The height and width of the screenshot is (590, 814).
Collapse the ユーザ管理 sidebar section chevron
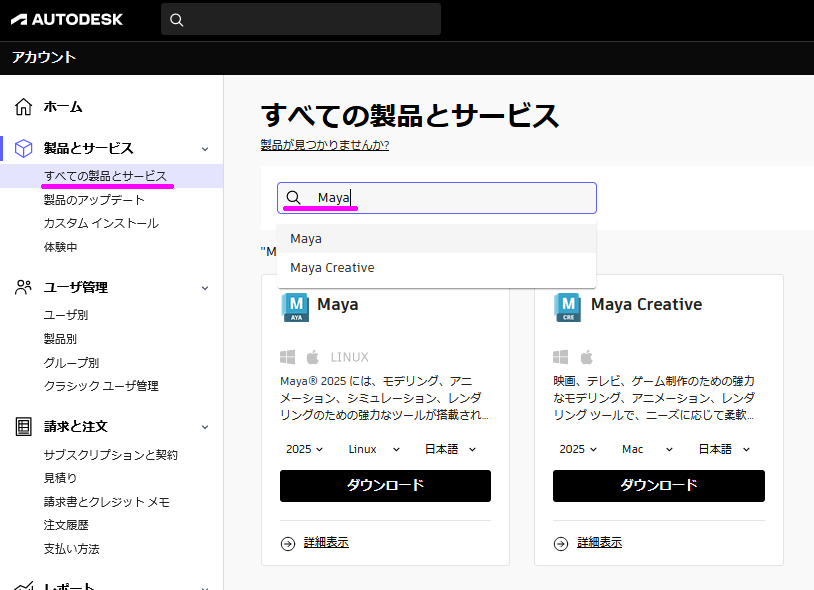tap(205, 288)
